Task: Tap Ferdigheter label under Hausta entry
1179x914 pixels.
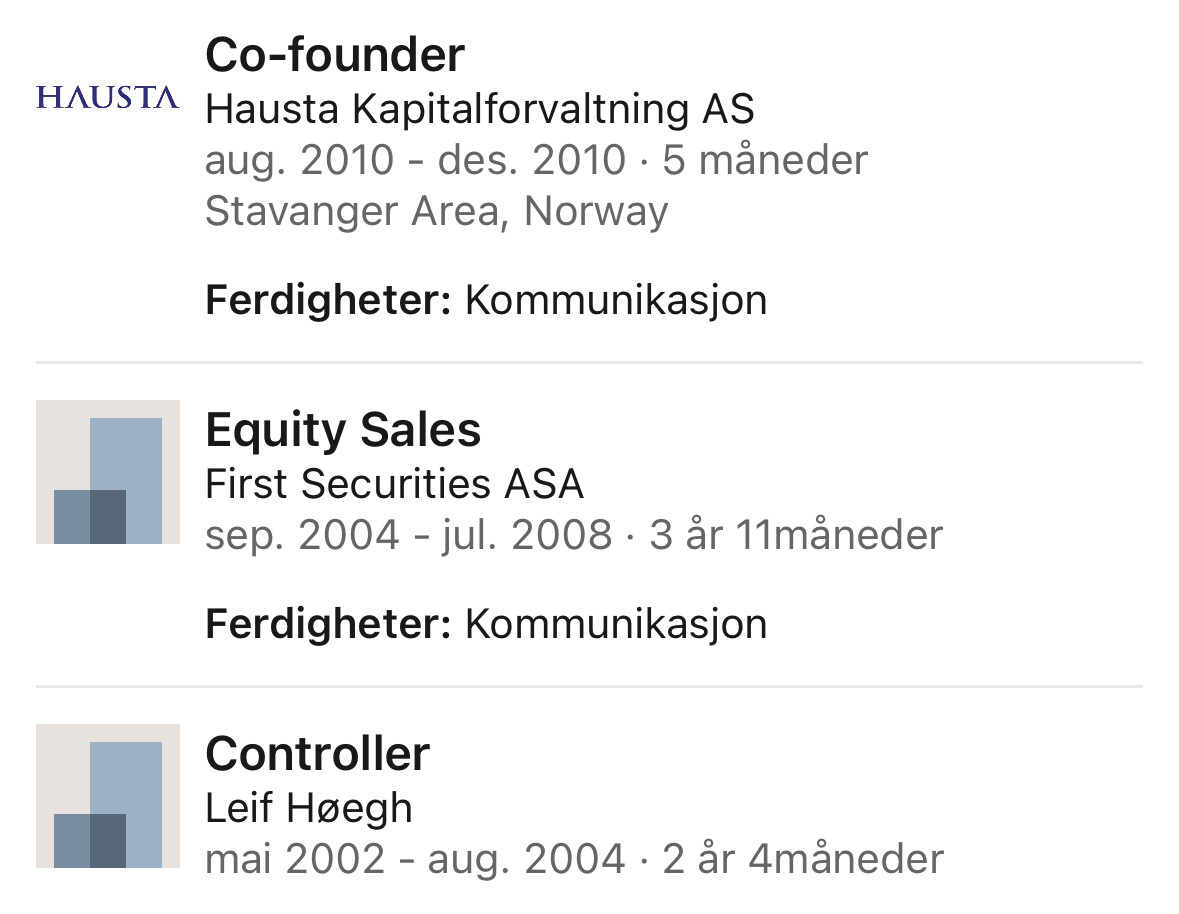Action: point(328,301)
